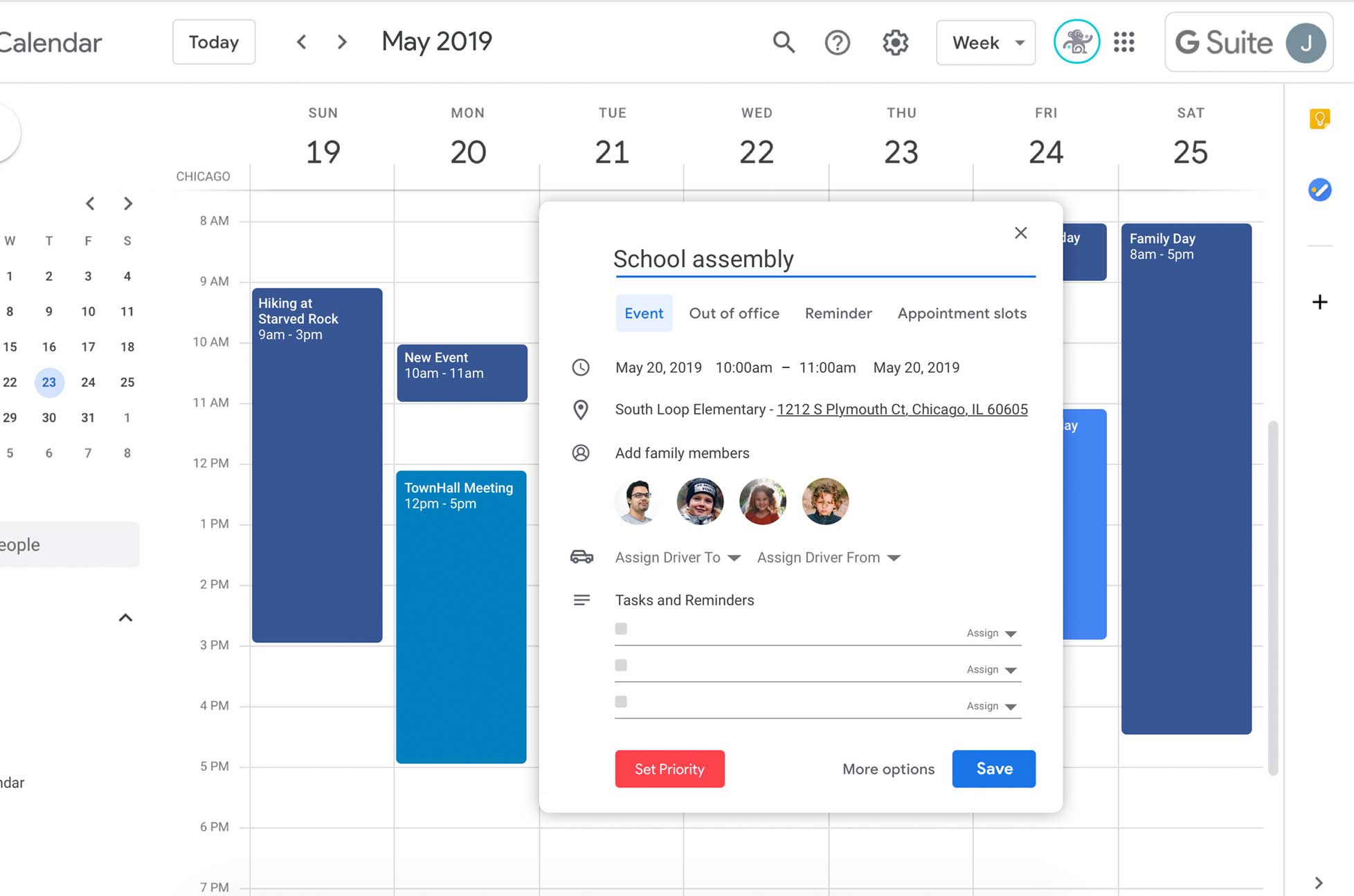This screenshot has height=896, width=1354.
Task: Expand the Assign Driver To dropdown
Action: [x=733, y=557]
